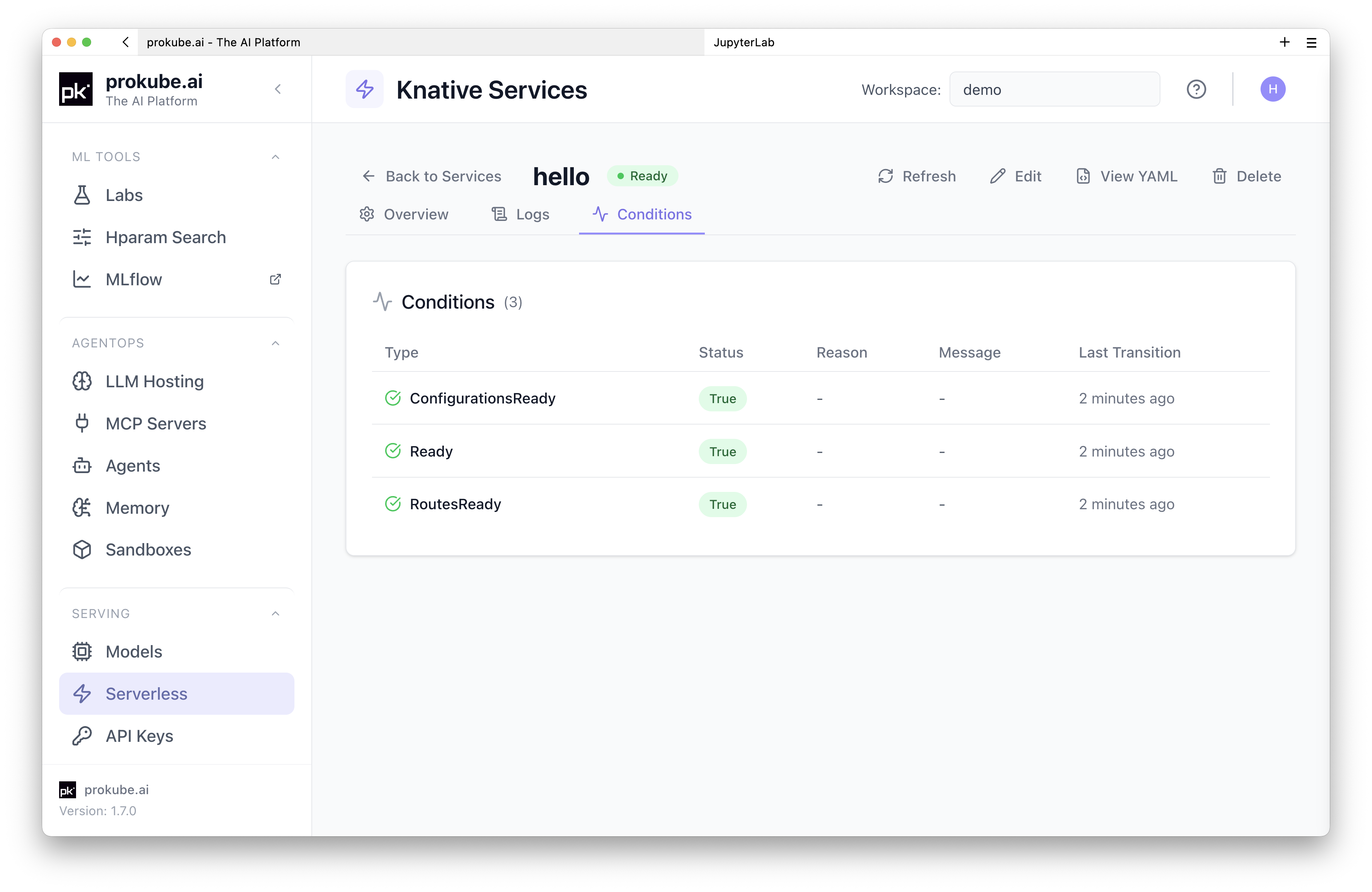Select the prokube.ai browser tab

(421, 42)
